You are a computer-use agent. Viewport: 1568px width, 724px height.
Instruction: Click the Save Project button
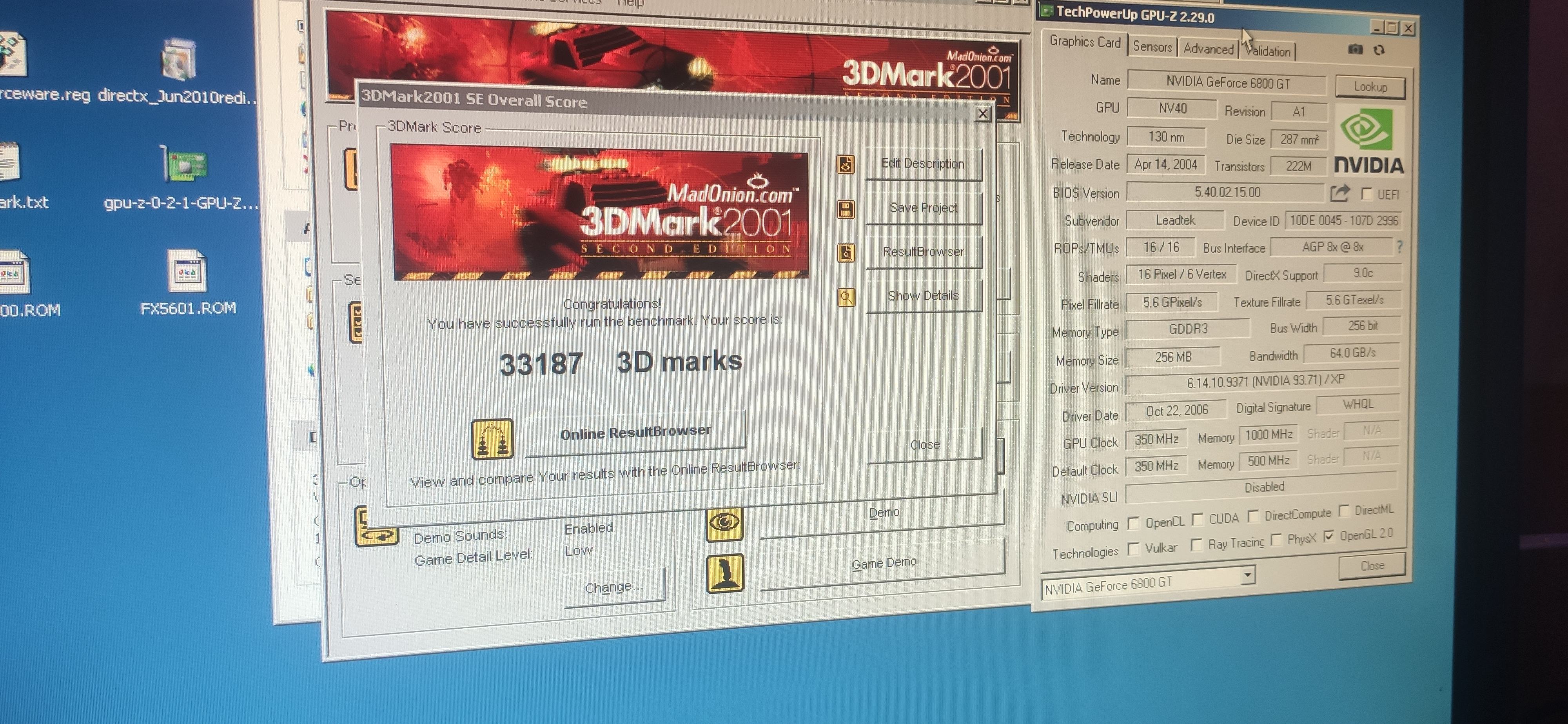[924, 207]
